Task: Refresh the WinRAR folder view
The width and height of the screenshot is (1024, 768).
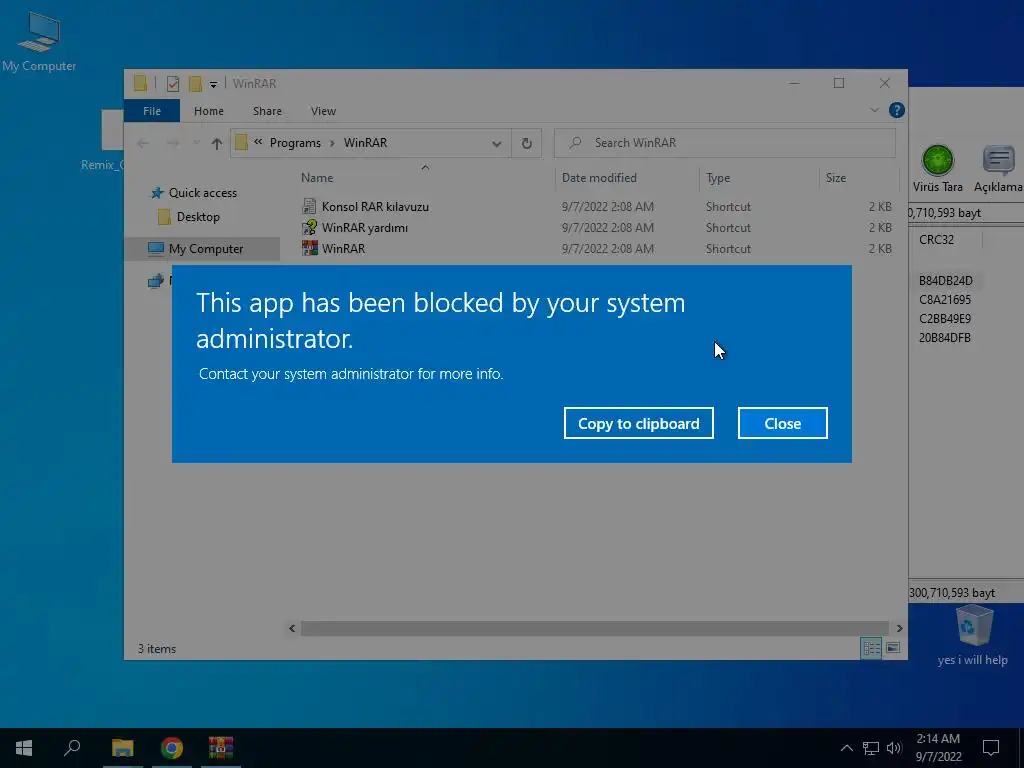Action: point(526,143)
